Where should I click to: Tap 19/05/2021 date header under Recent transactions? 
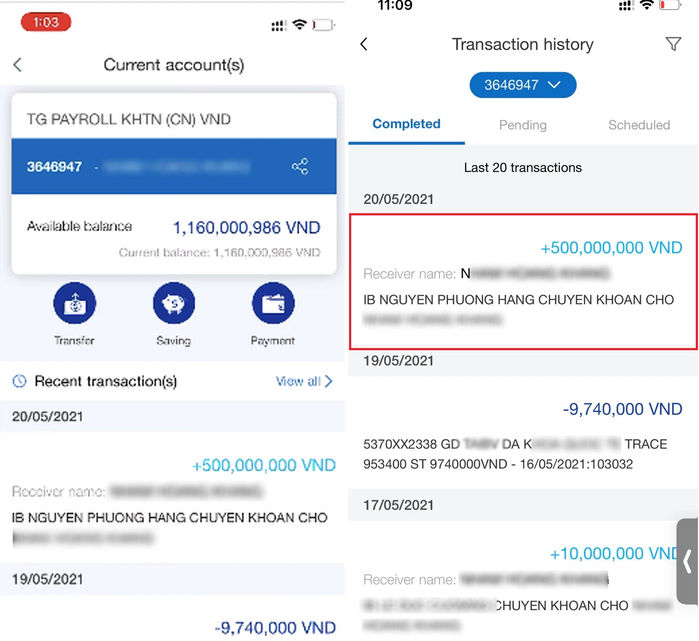tap(47, 579)
